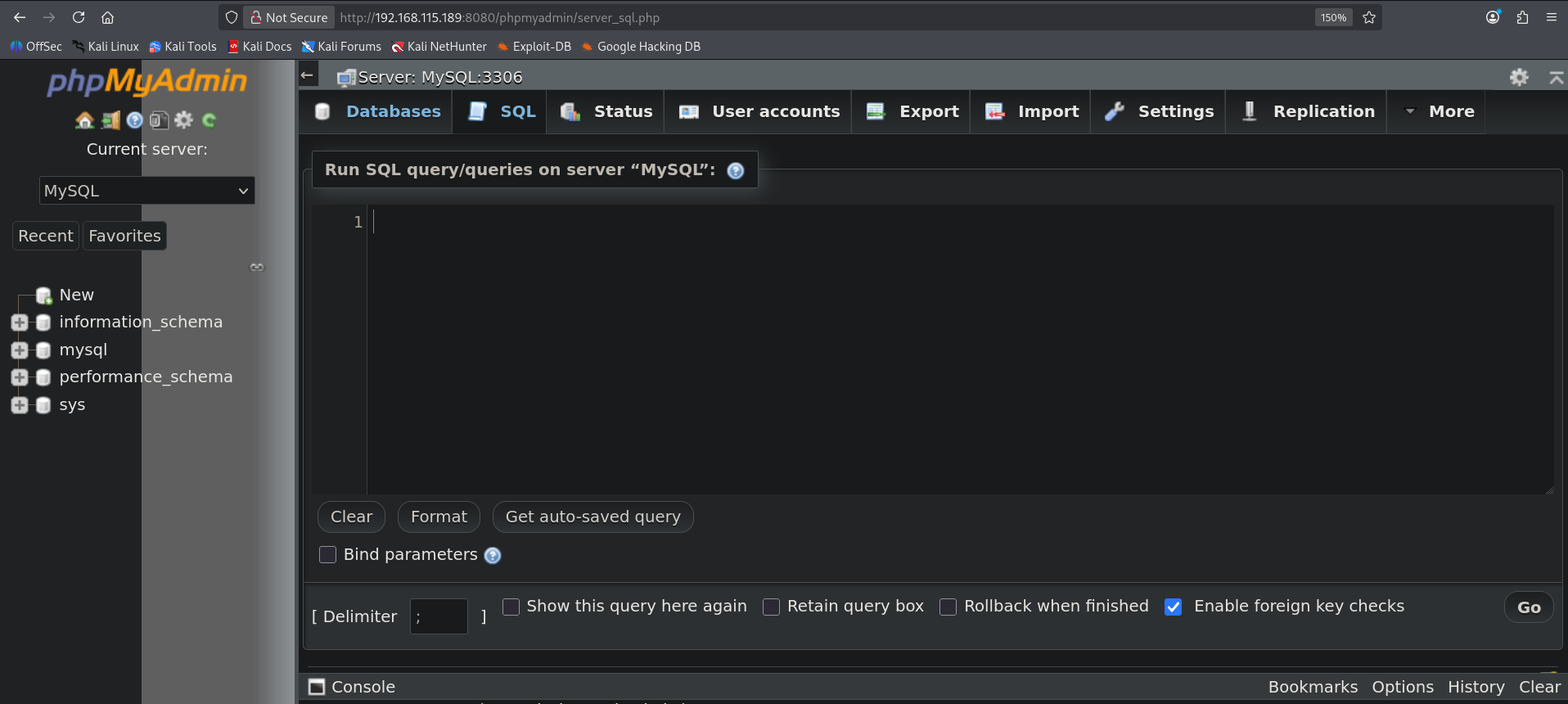Open the Export tab
Viewport: 1568px width, 704px height.
tap(913, 111)
